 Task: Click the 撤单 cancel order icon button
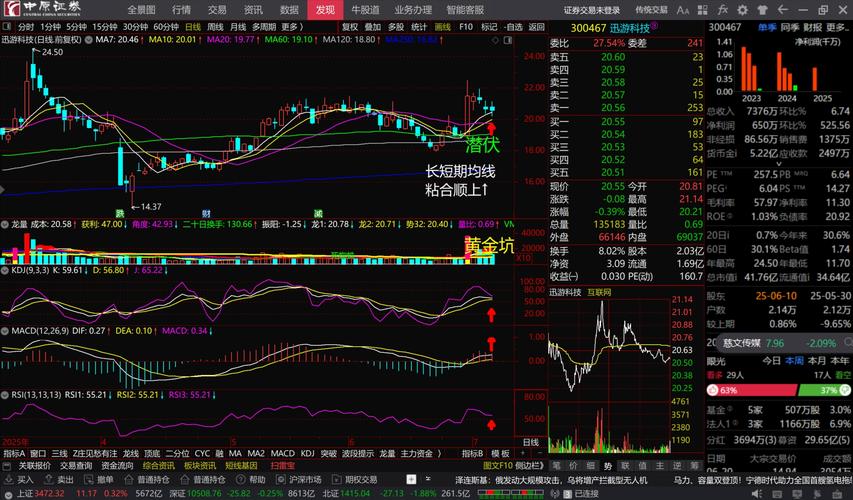coord(98,479)
